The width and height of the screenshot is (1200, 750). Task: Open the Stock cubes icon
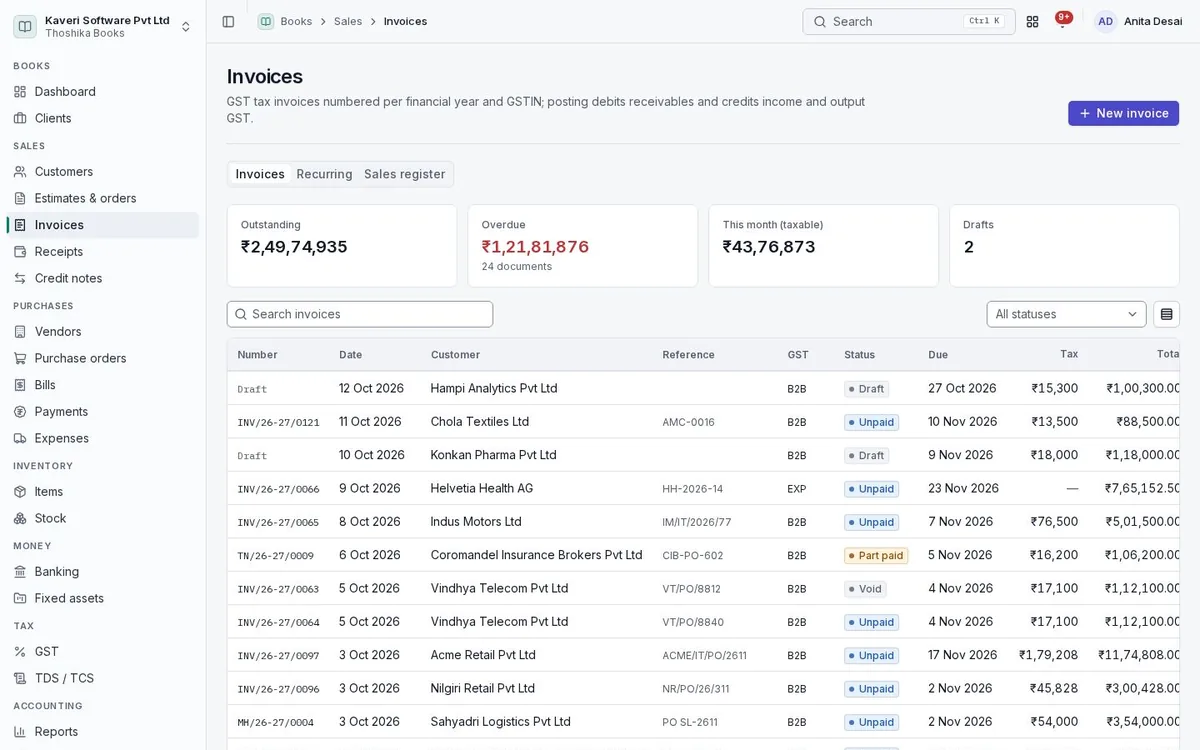[20, 518]
